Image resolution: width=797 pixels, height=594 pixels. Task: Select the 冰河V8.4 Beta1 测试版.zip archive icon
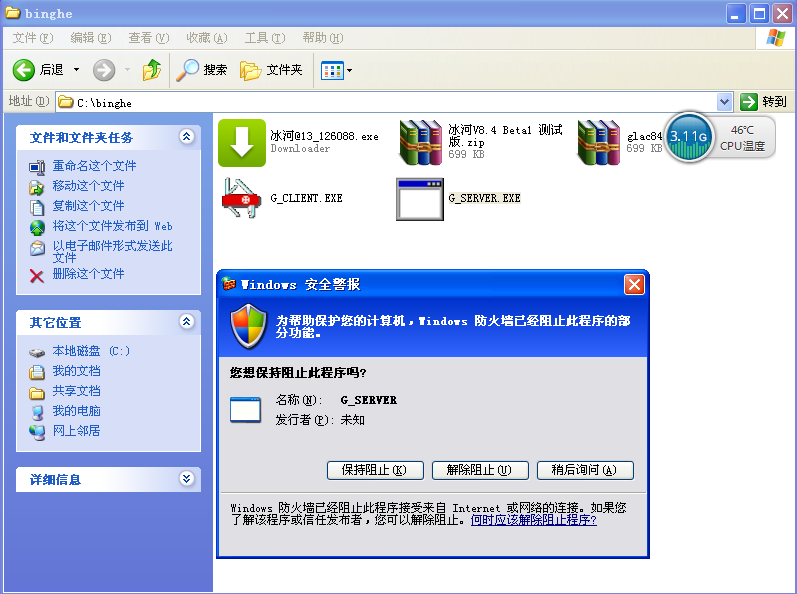(x=420, y=143)
